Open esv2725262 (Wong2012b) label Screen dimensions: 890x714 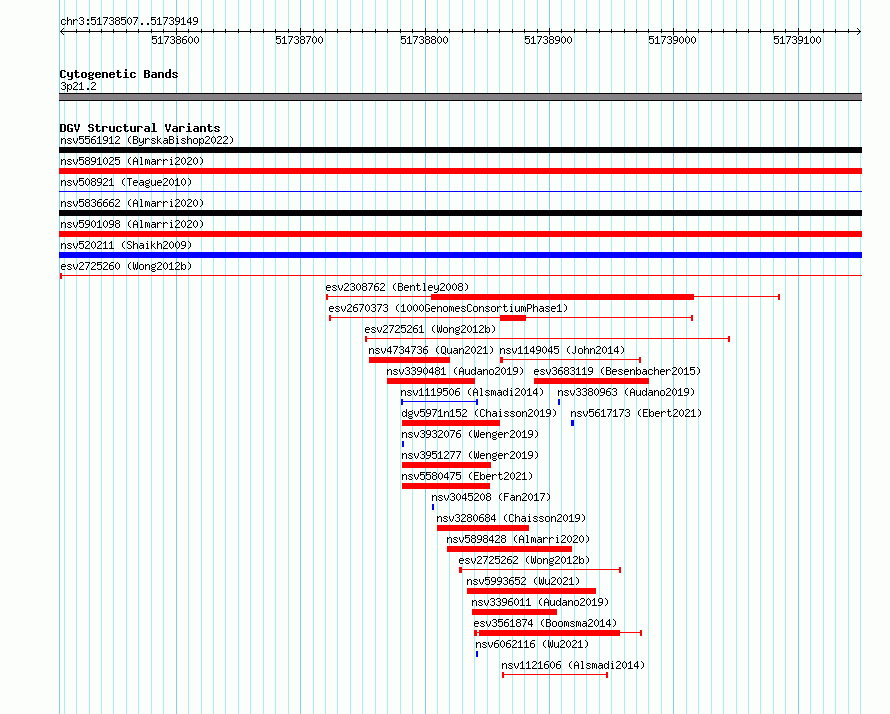(524, 560)
